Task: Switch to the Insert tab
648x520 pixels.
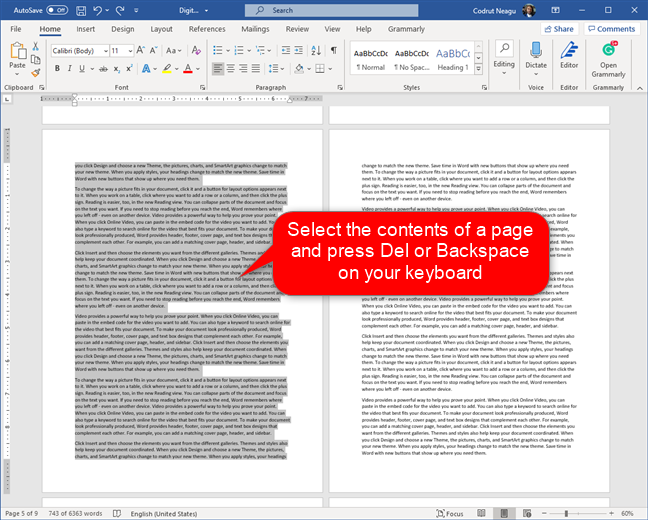Action: [83, 29]
